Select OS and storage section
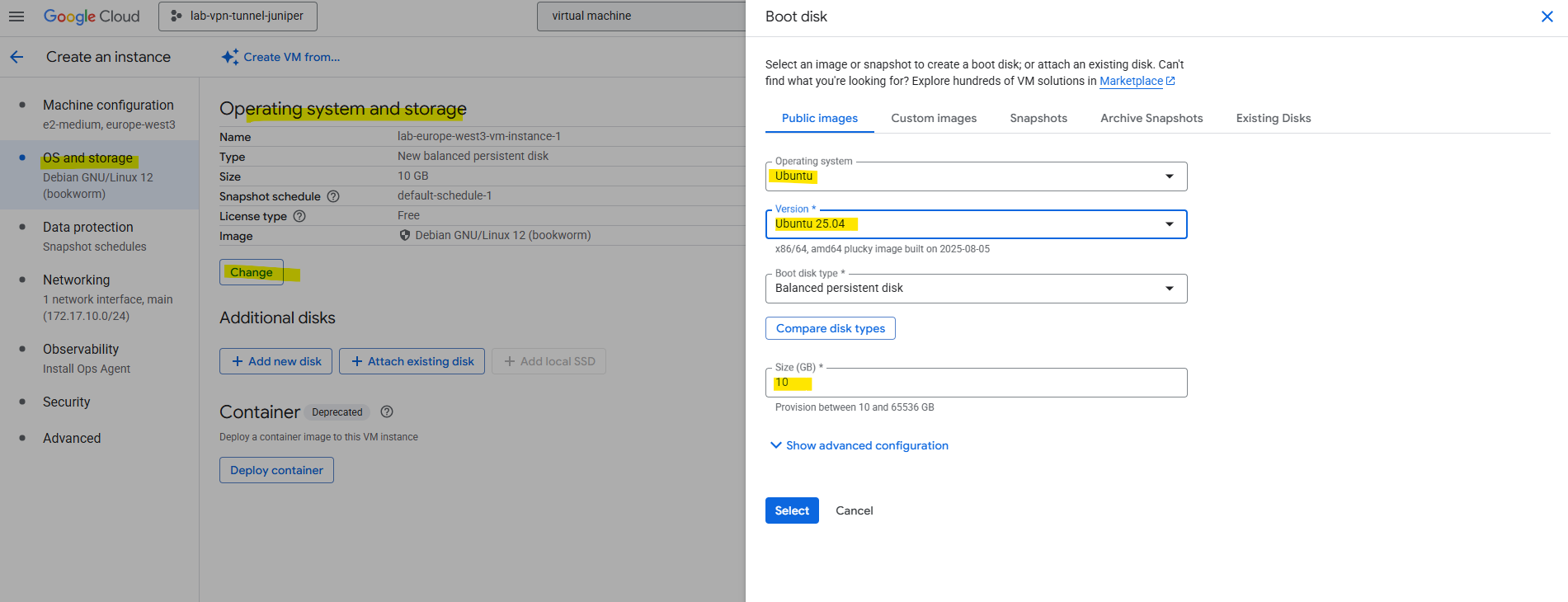This screenshot has width=1568, height=602. pyautogui.click(x=99, y=175)
